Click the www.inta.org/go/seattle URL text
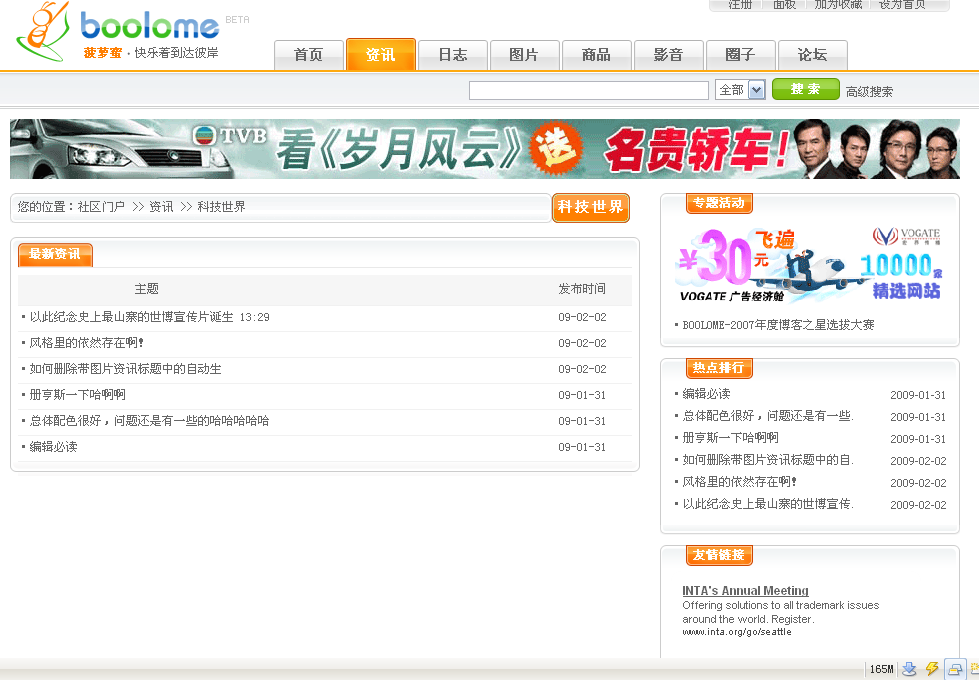The height and width of the screenshot is (680, 979). click(737, 632)
